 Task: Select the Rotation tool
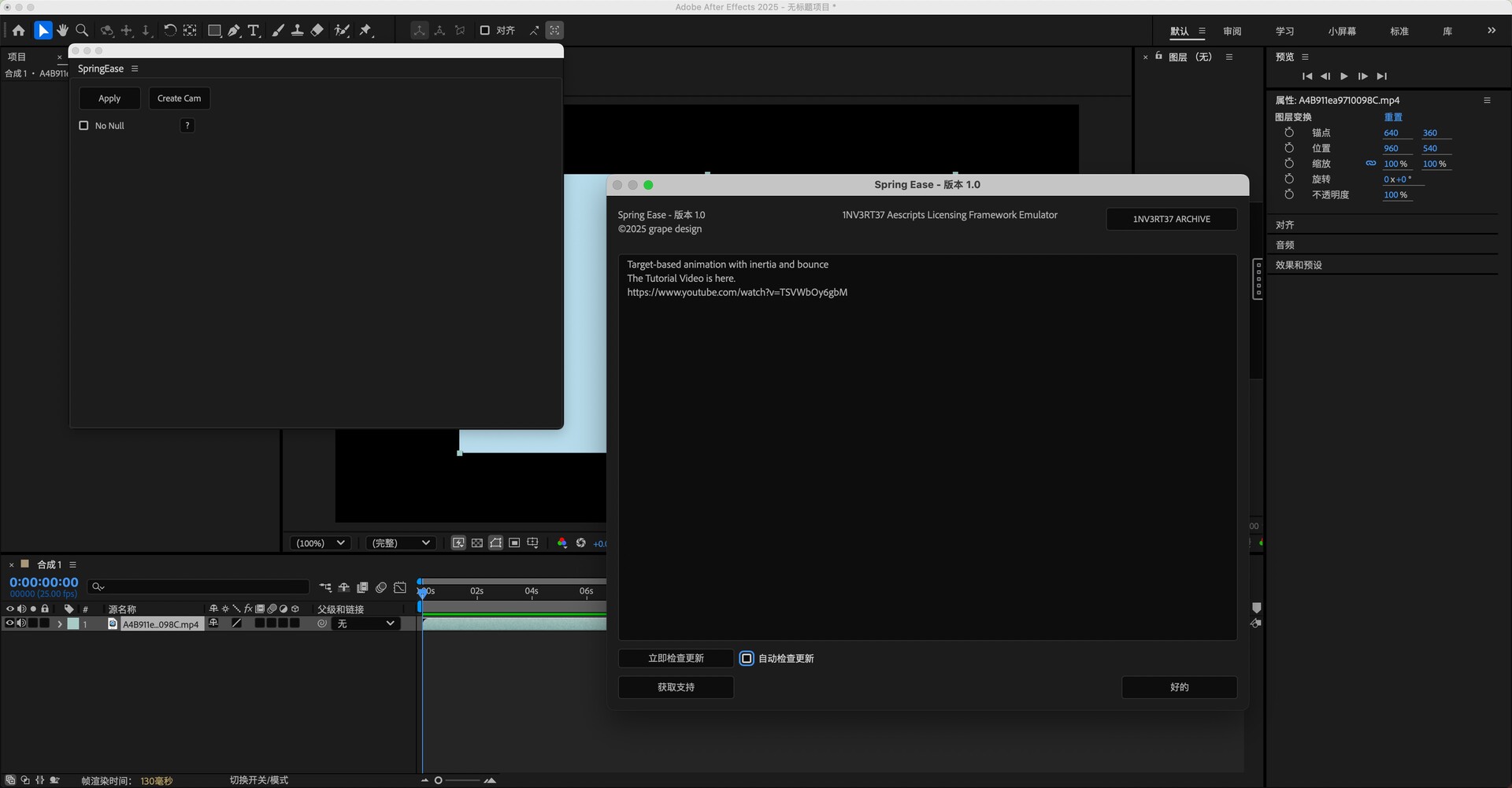pos(169,31)
